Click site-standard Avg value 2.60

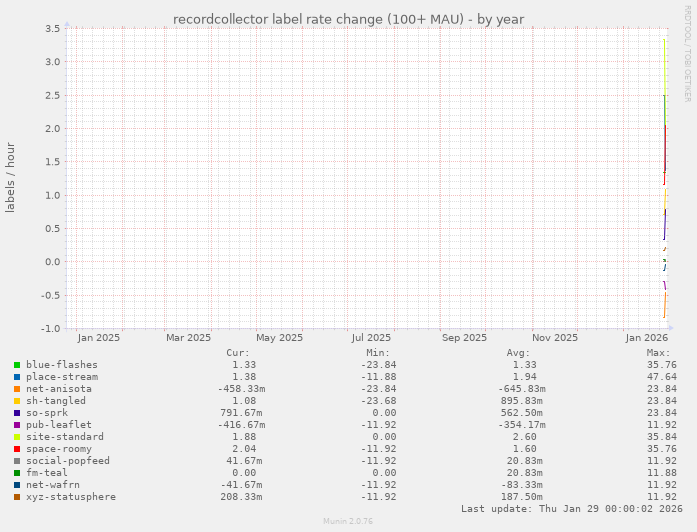pyautogui.click(x=525, y=437)
